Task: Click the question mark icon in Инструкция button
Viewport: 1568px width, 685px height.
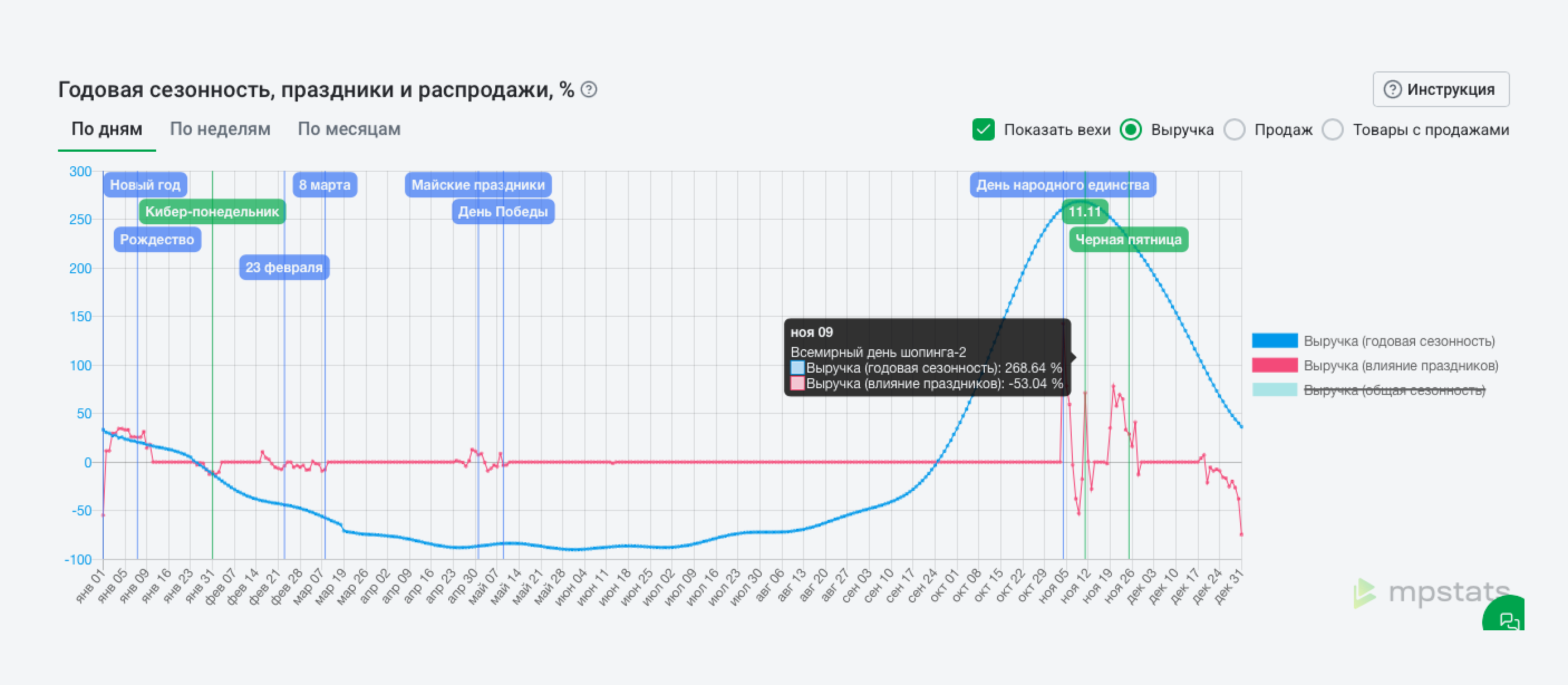Action: click(x=1392, y=89)
